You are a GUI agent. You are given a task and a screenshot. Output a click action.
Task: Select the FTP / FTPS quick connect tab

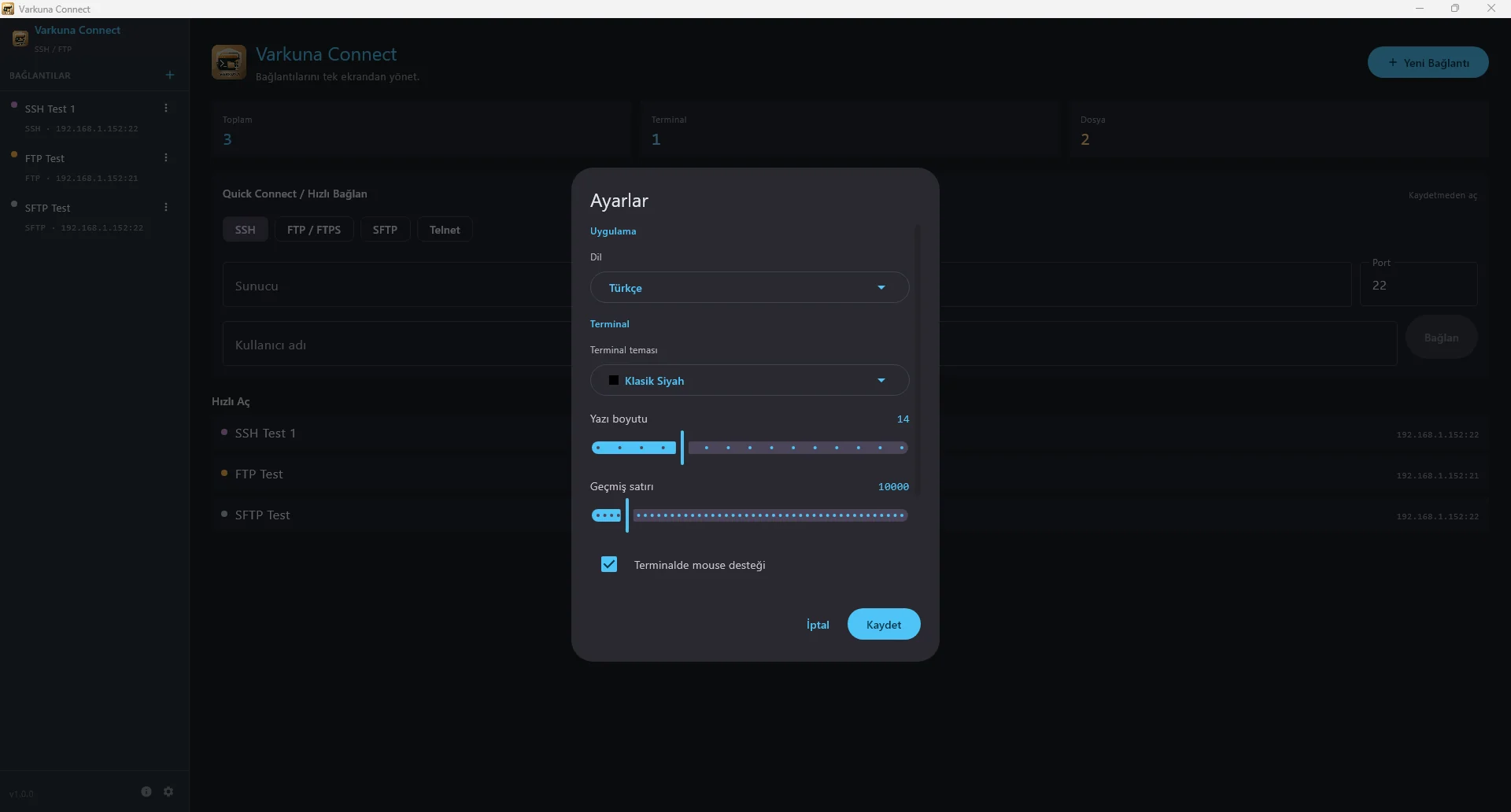click(x=314, y=230)
